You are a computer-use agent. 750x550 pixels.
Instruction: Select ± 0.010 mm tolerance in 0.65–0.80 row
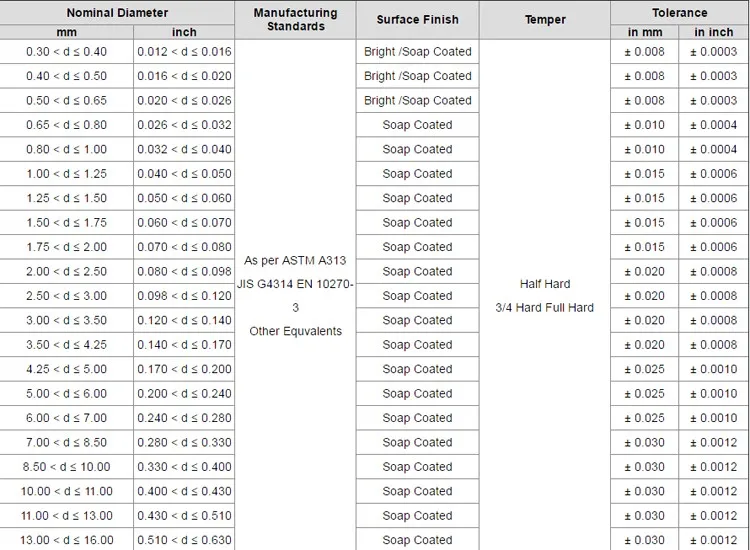644,125
